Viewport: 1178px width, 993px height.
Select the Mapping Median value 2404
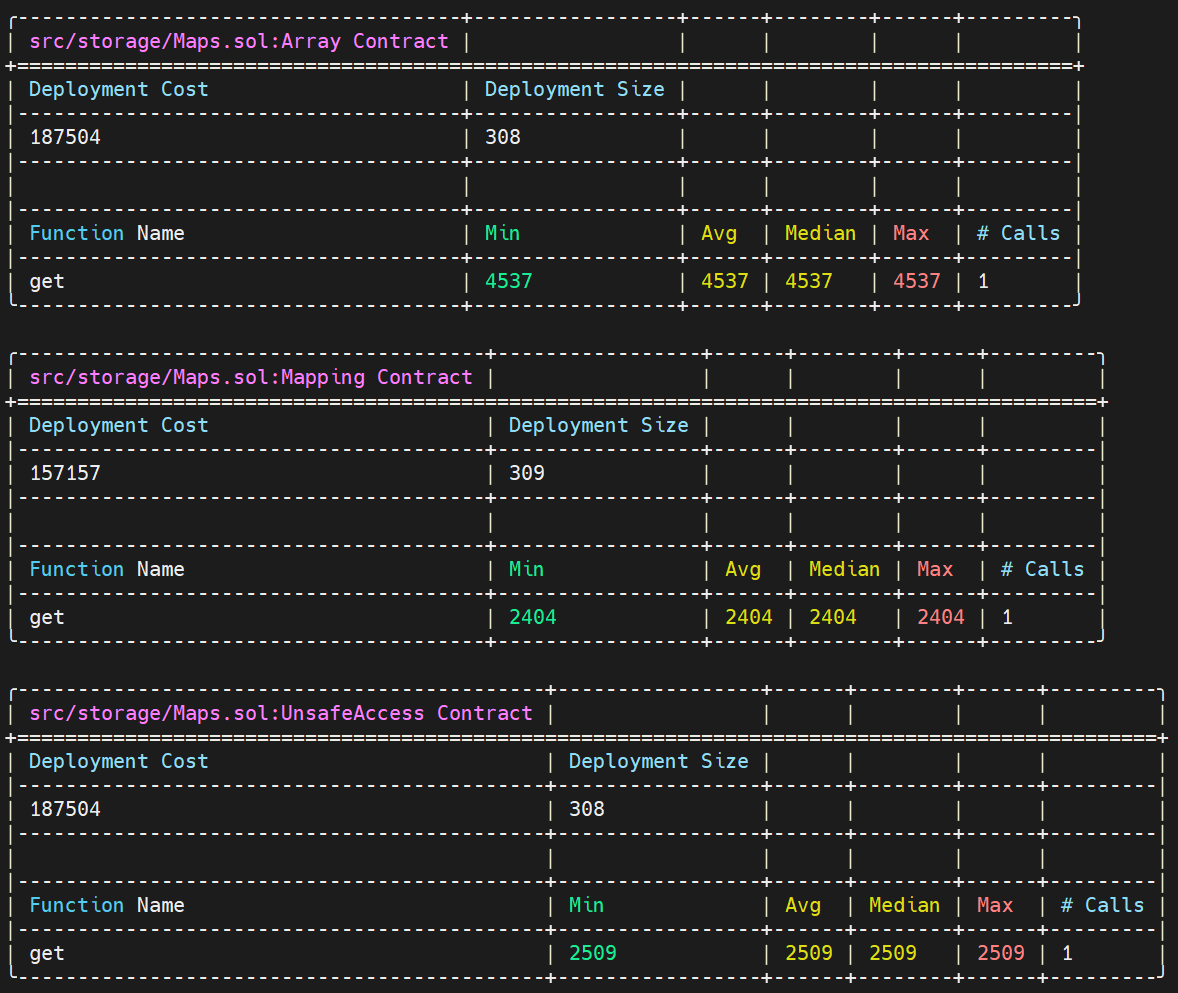pyautogui.click(x=833, y=617)
